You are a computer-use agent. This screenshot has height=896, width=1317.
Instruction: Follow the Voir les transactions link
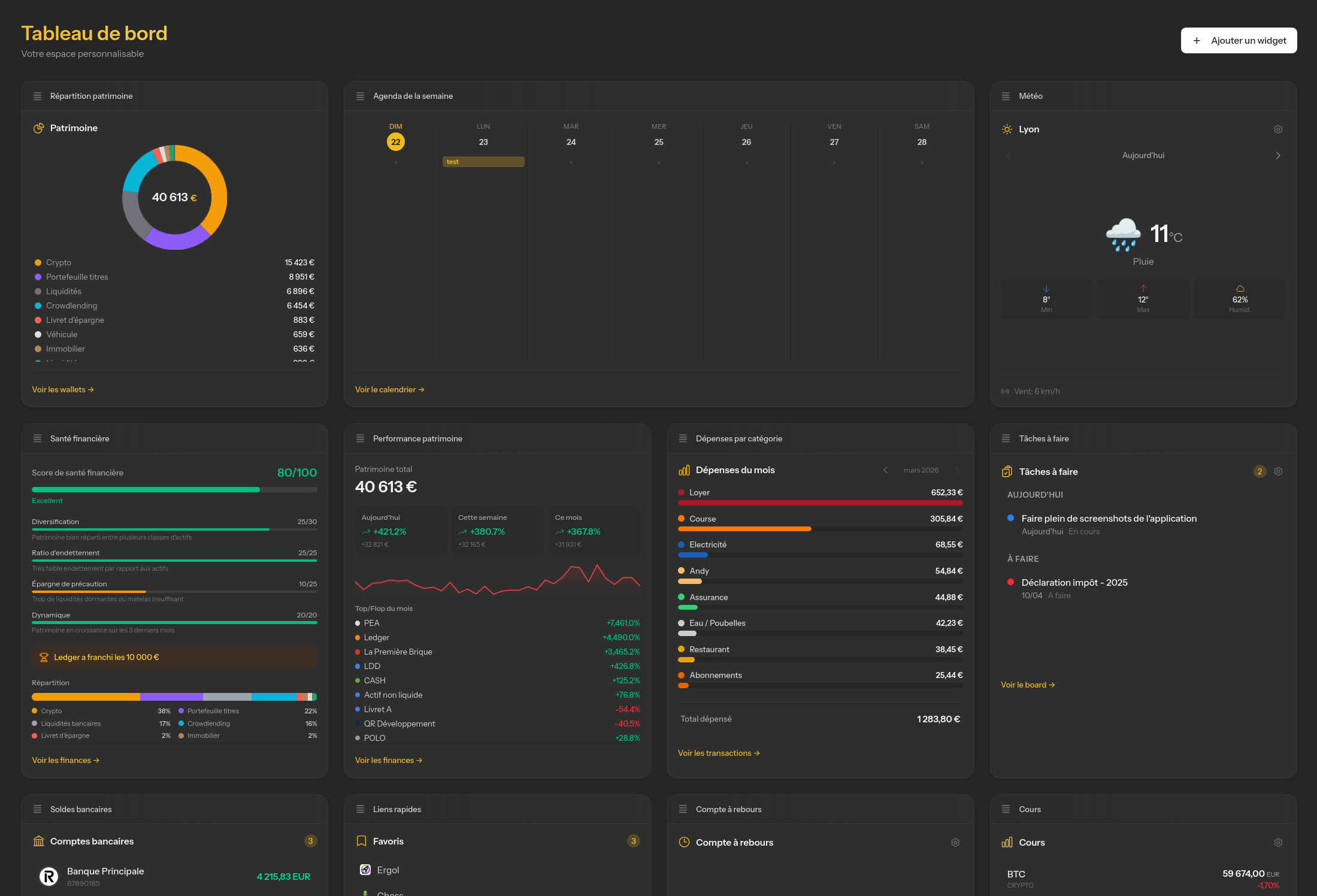click(719, 753)
